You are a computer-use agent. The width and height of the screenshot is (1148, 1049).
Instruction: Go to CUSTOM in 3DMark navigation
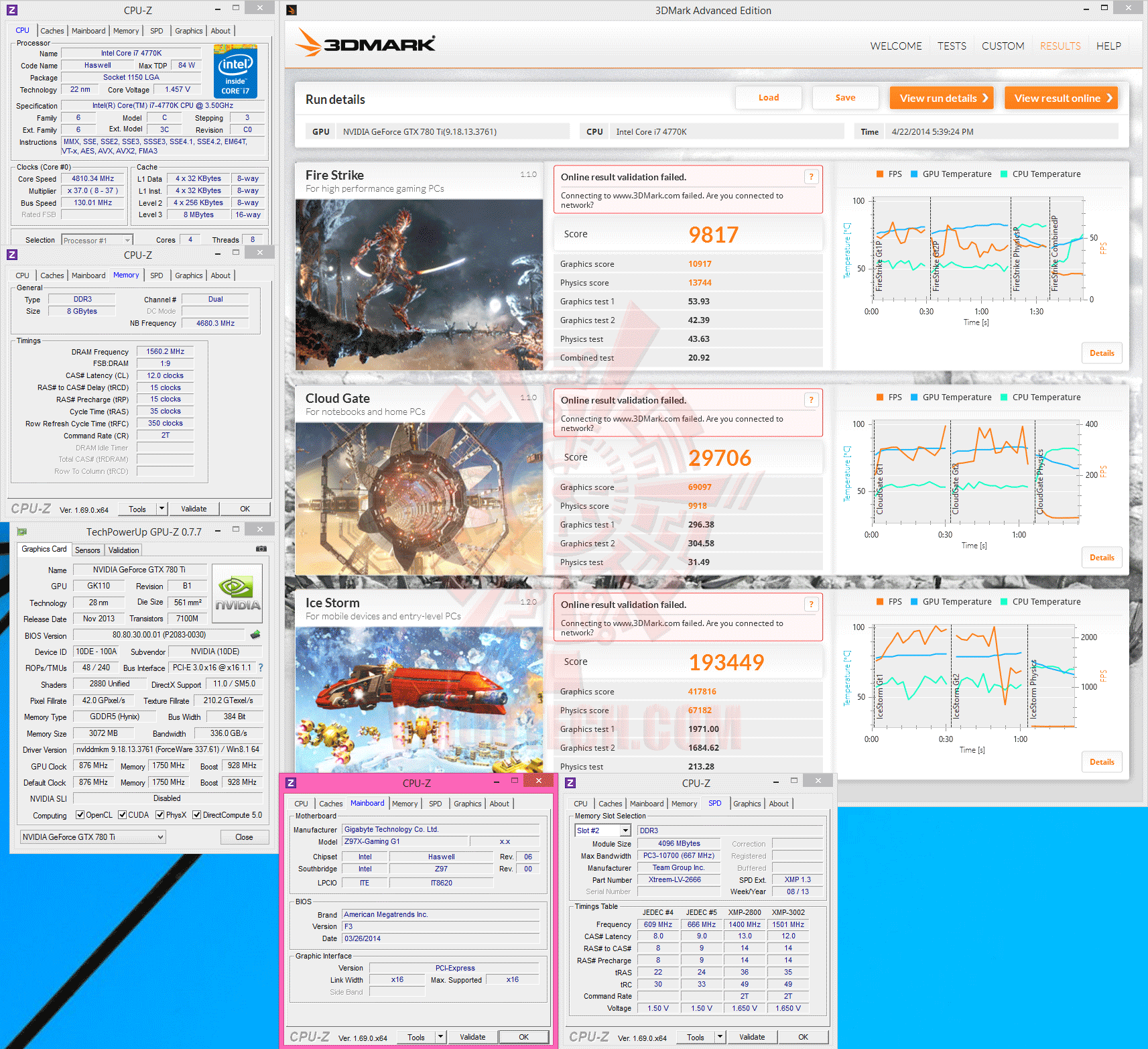pyautogui.click(x=1003, y=46)
